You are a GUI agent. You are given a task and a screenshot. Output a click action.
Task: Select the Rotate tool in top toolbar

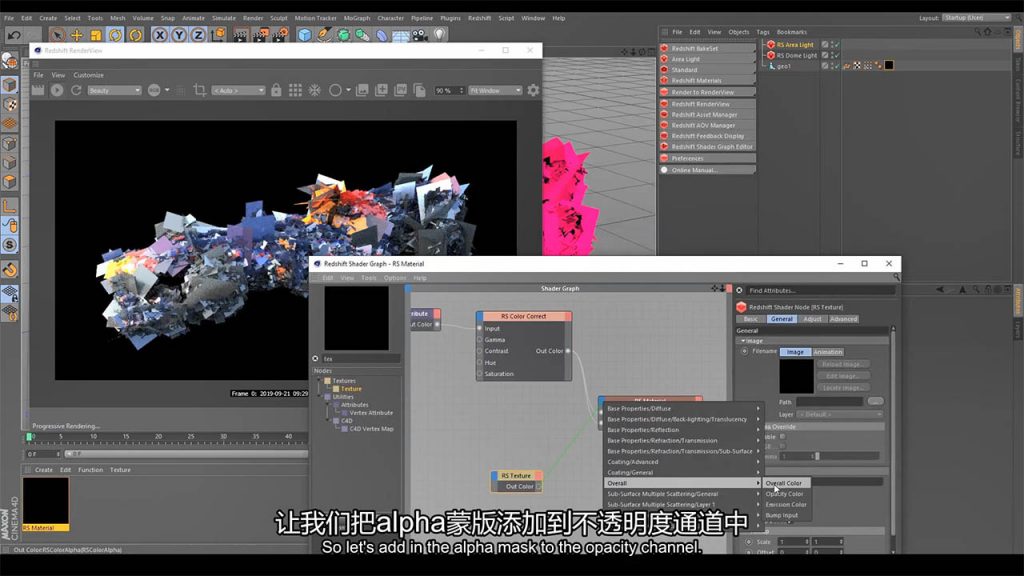tap(116, 35)
